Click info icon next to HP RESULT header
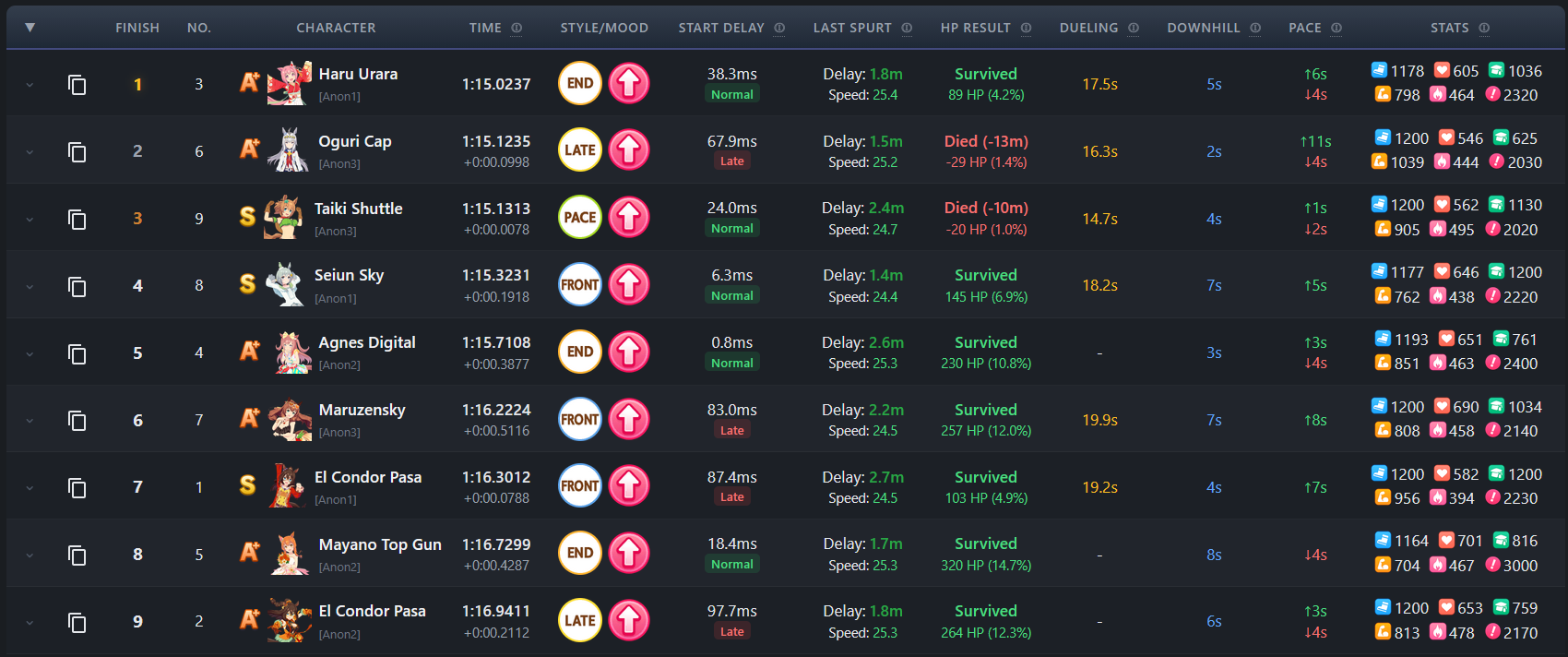The image size is (1568, 657). pos(1026,29)
